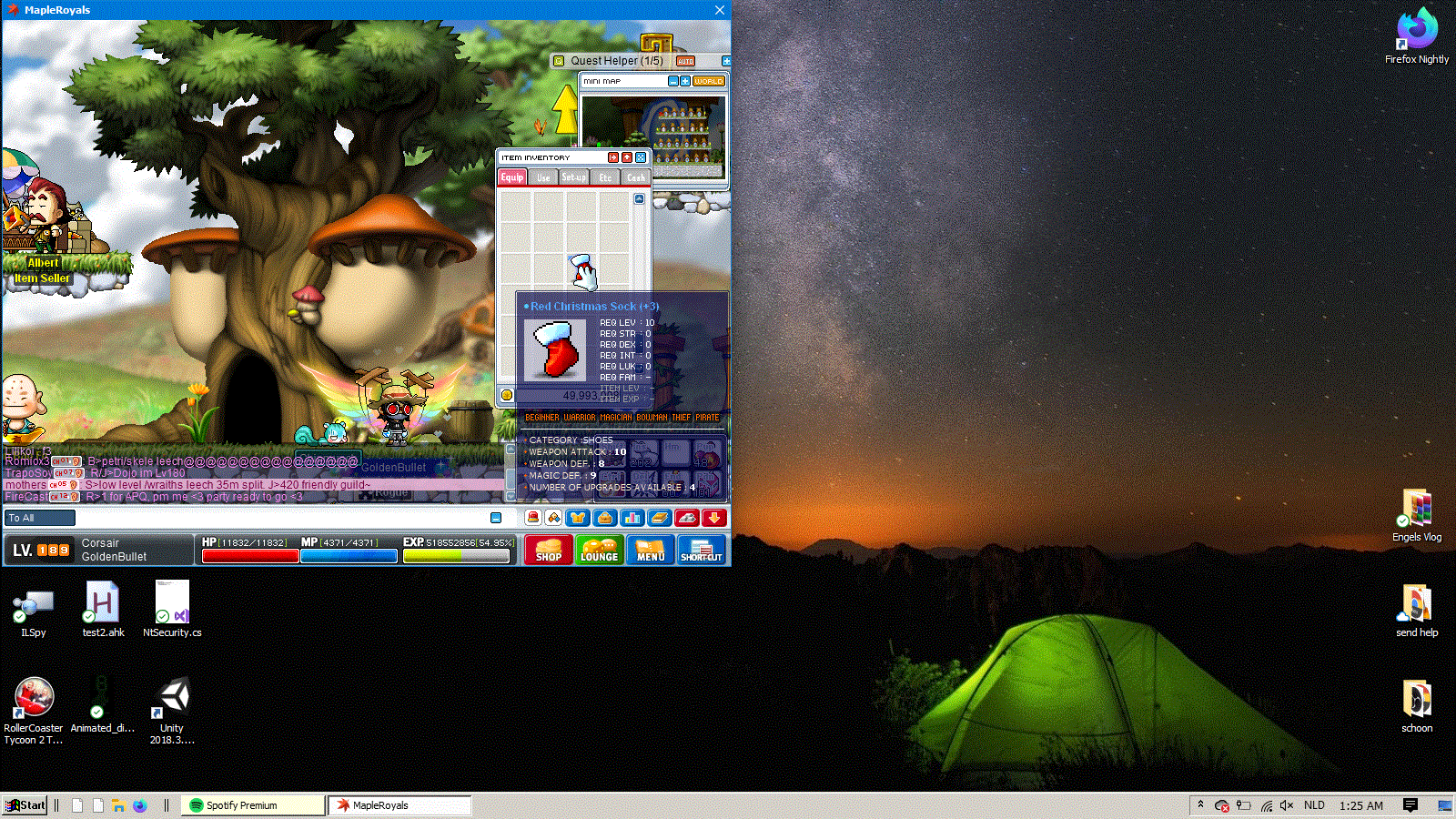This screenshot has height=819, width=1456.
Task: Click the chat text input field
Action: pos(282,518)
